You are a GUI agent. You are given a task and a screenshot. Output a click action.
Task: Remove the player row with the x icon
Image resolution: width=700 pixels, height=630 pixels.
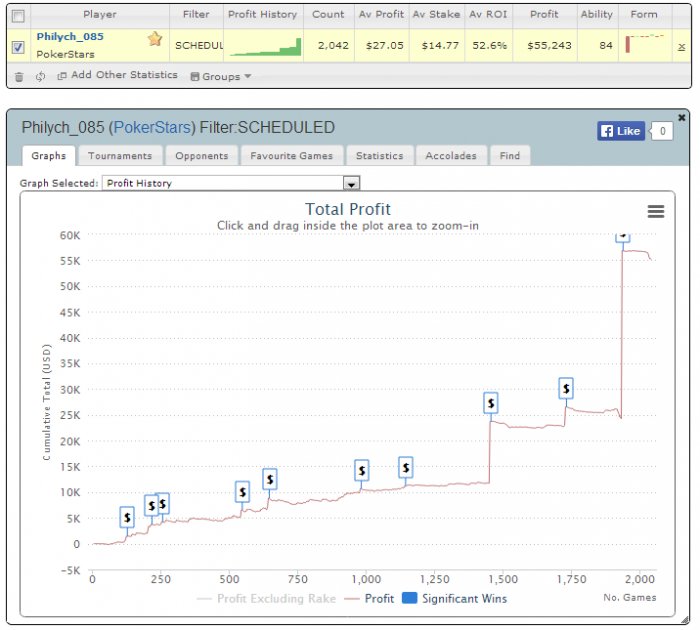681,46
